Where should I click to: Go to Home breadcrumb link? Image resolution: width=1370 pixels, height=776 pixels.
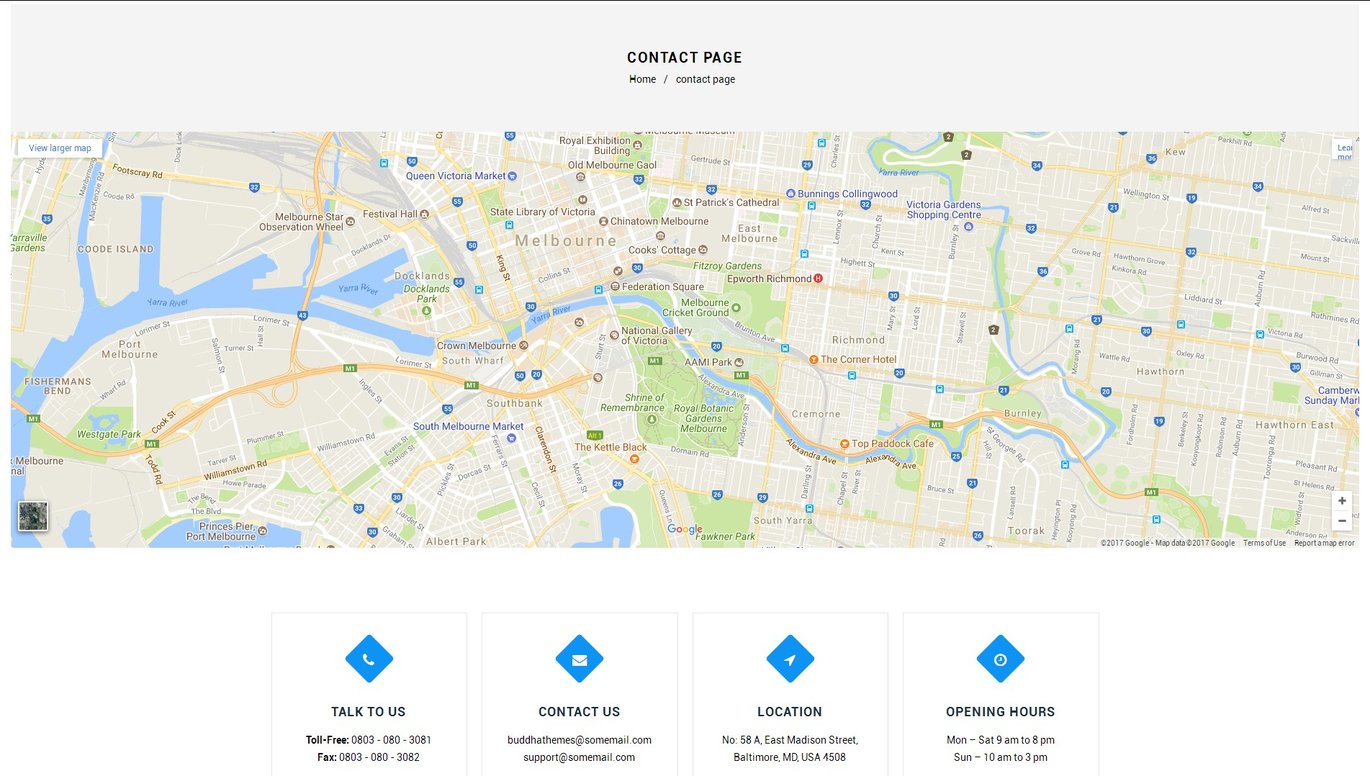(642, 79)
